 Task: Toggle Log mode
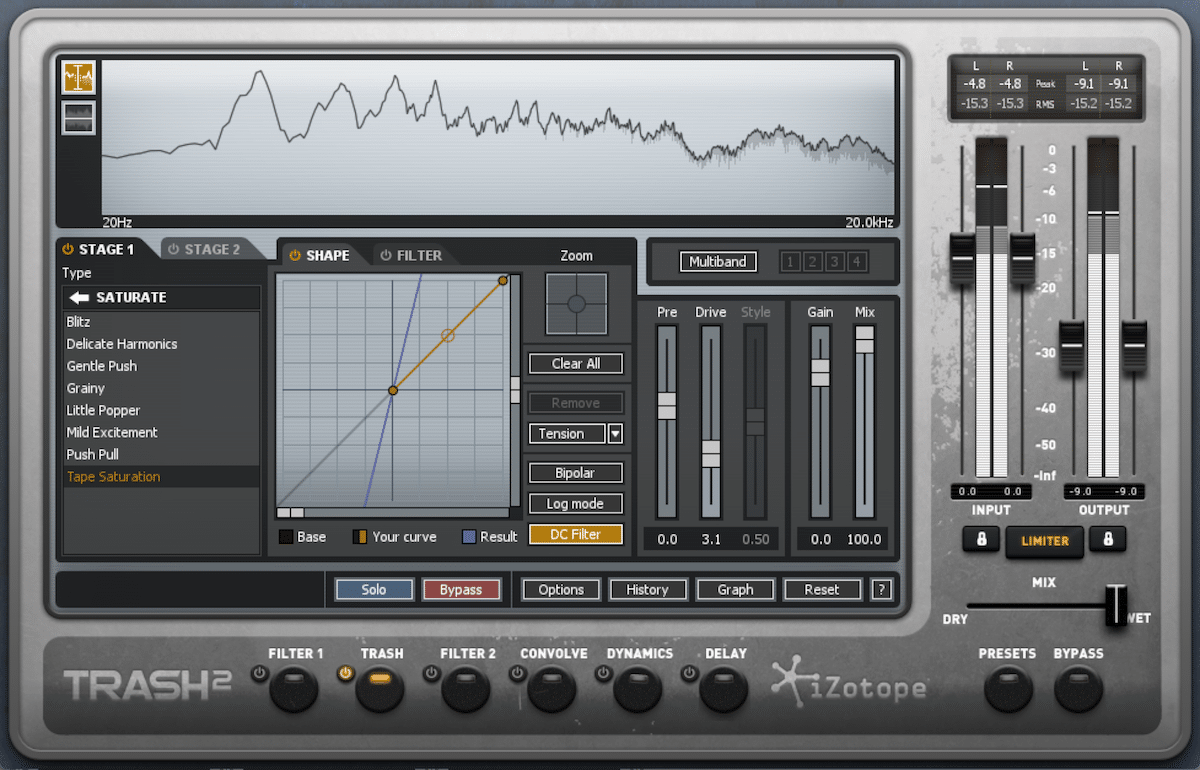click(x=575, y=503)
